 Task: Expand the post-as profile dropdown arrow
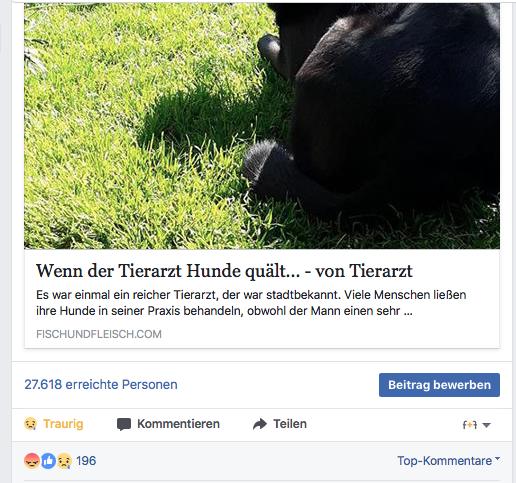point(486,425)
